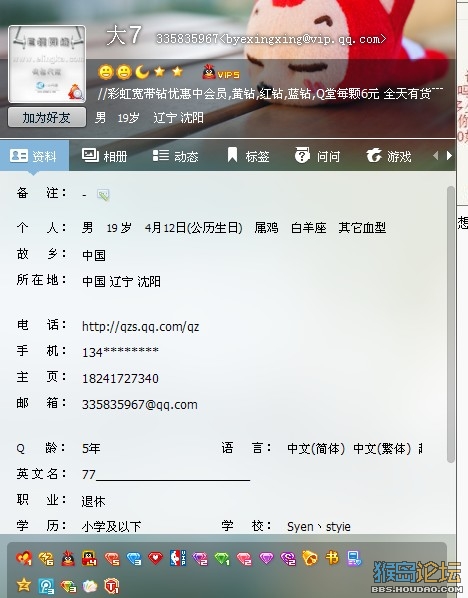Click the nickname 大7
Image resolution: width=468 pixels, height=598 pixels.
click(x=124, y=35)
